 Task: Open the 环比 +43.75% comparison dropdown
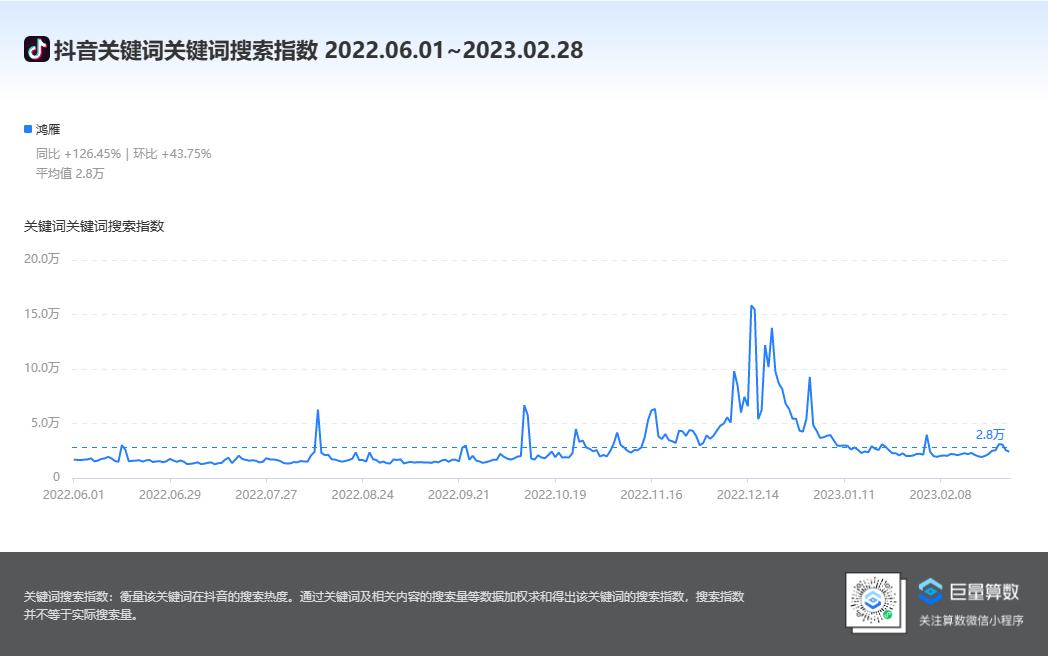coord(174,153)
